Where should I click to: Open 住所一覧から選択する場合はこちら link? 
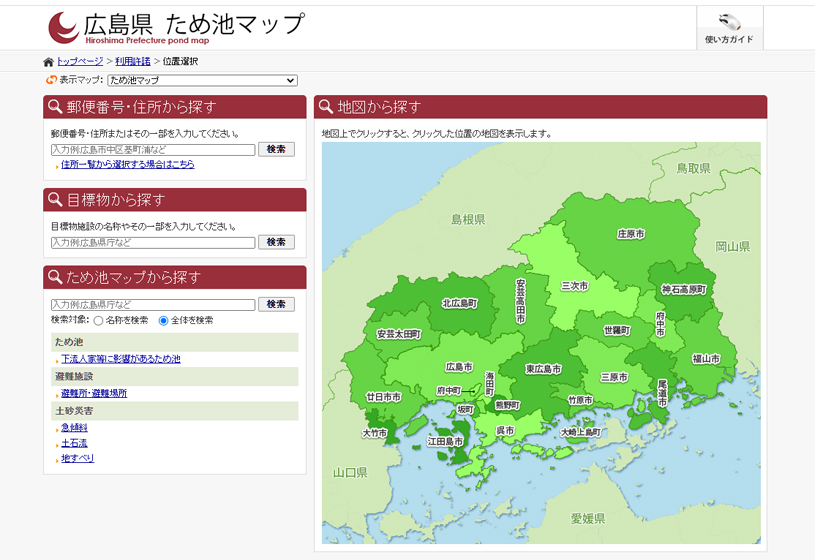pos(127,164)
